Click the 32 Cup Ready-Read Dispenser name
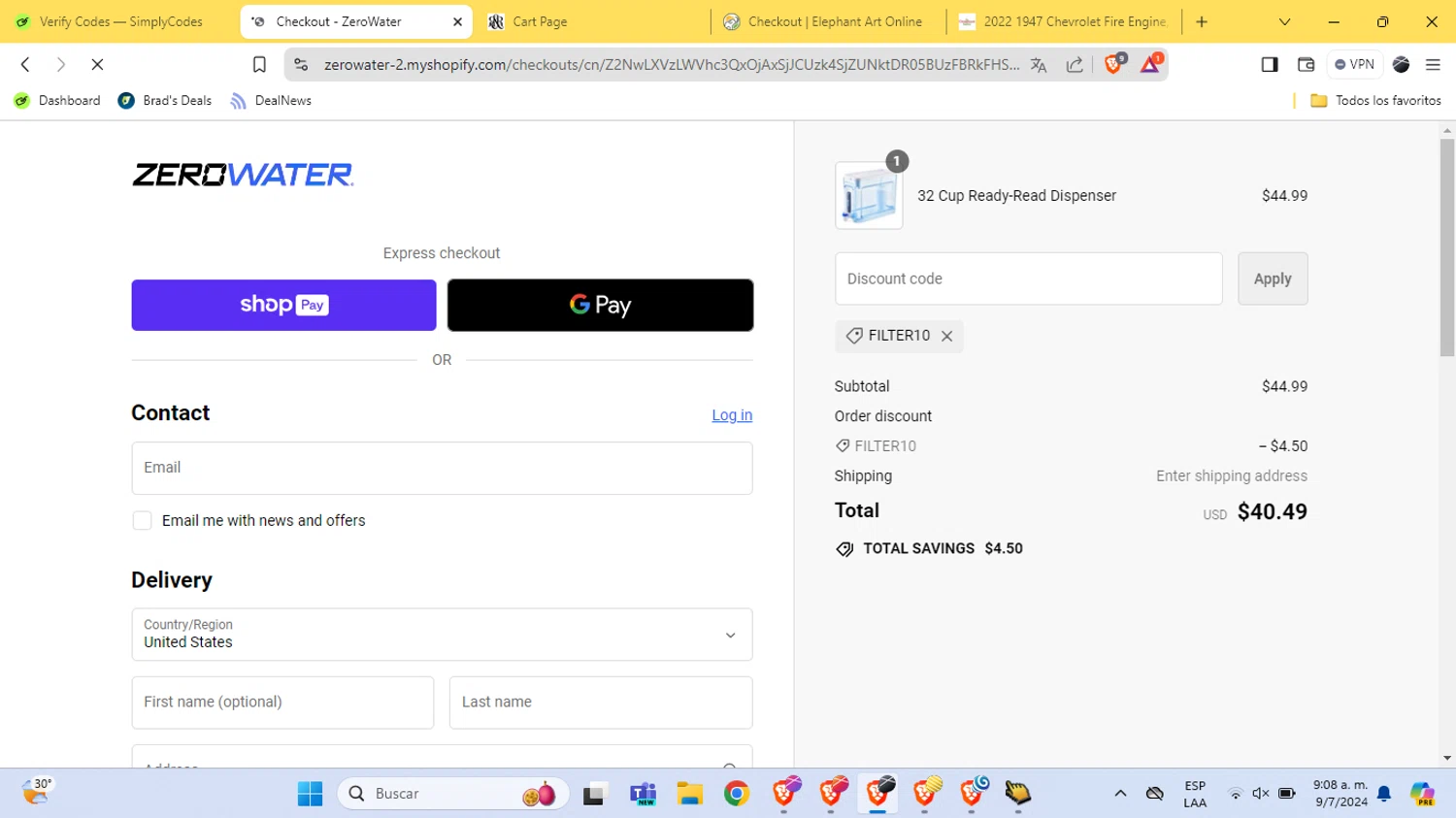1456x818 pixels. (1016, 196)
